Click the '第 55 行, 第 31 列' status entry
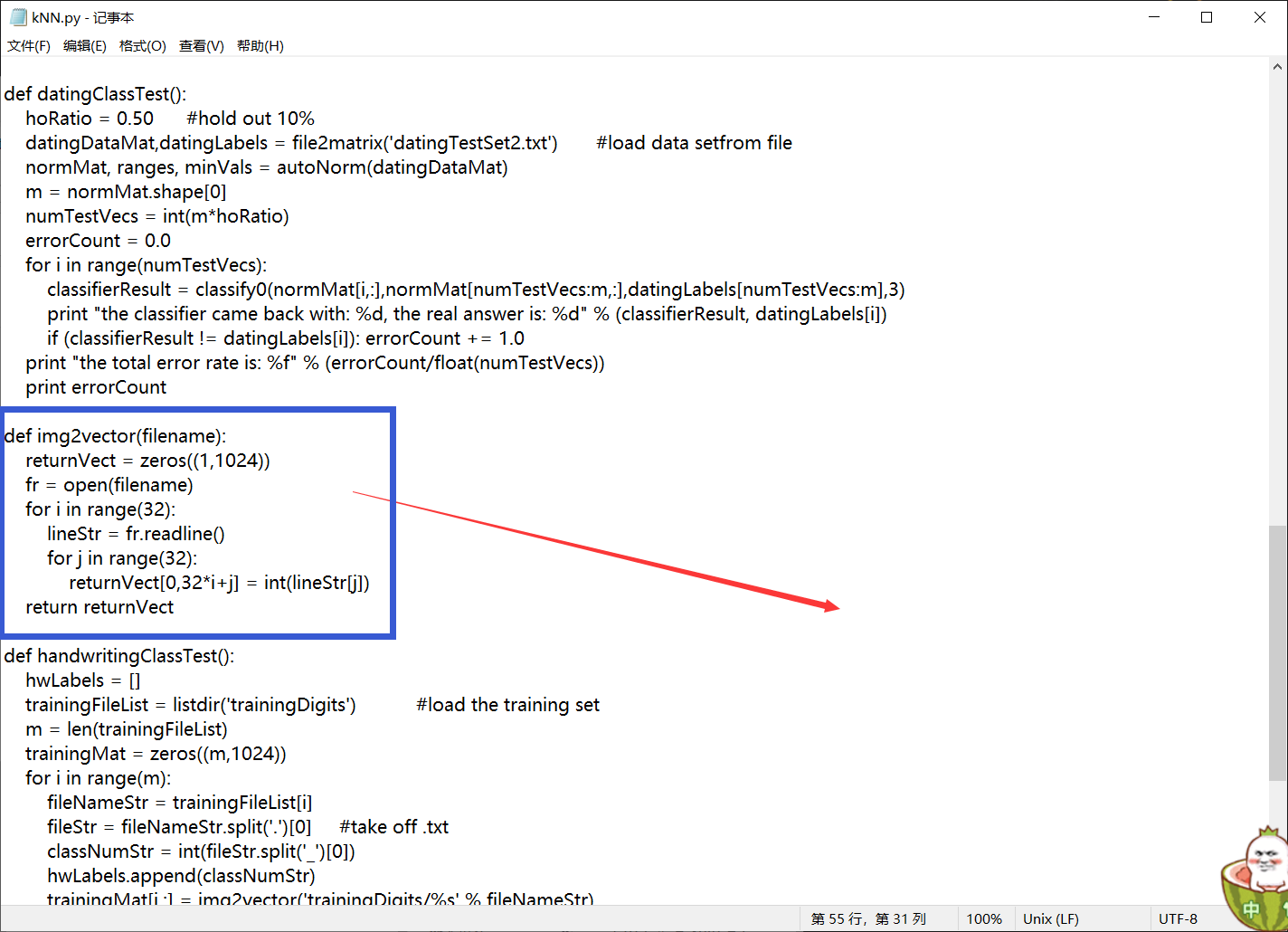 (868, 919)
